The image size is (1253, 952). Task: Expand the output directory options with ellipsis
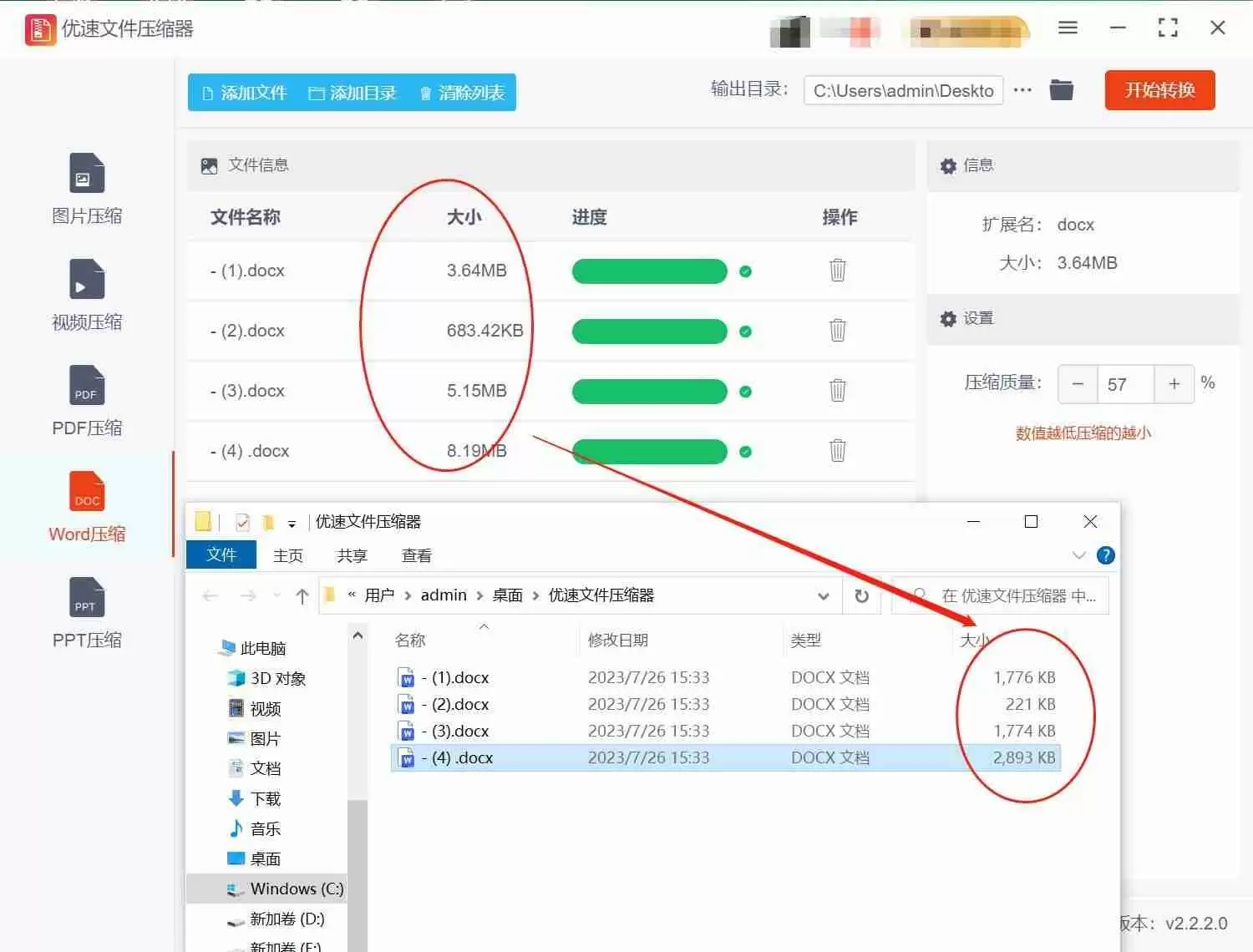pos(1022,90)
